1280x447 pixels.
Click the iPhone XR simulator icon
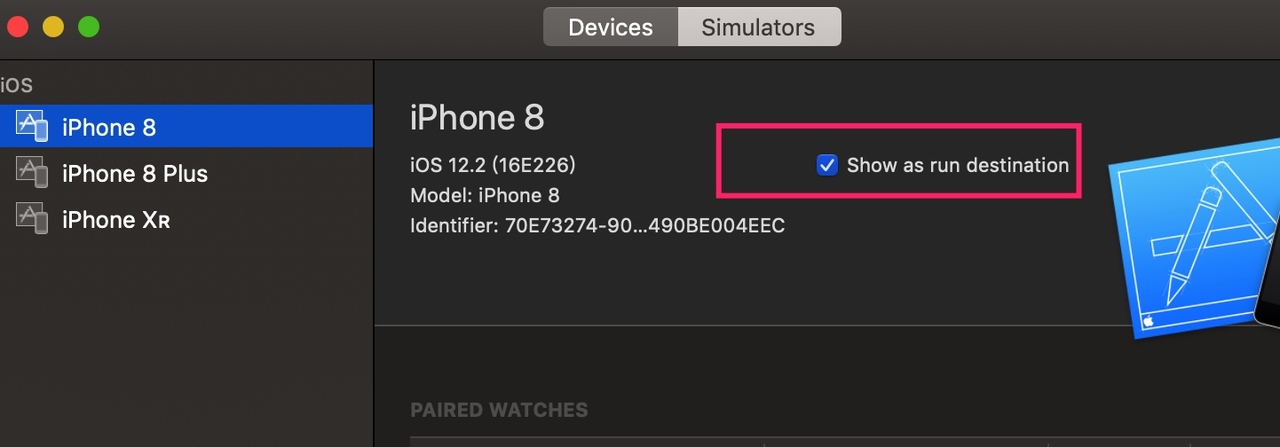(x=32, y=218)
